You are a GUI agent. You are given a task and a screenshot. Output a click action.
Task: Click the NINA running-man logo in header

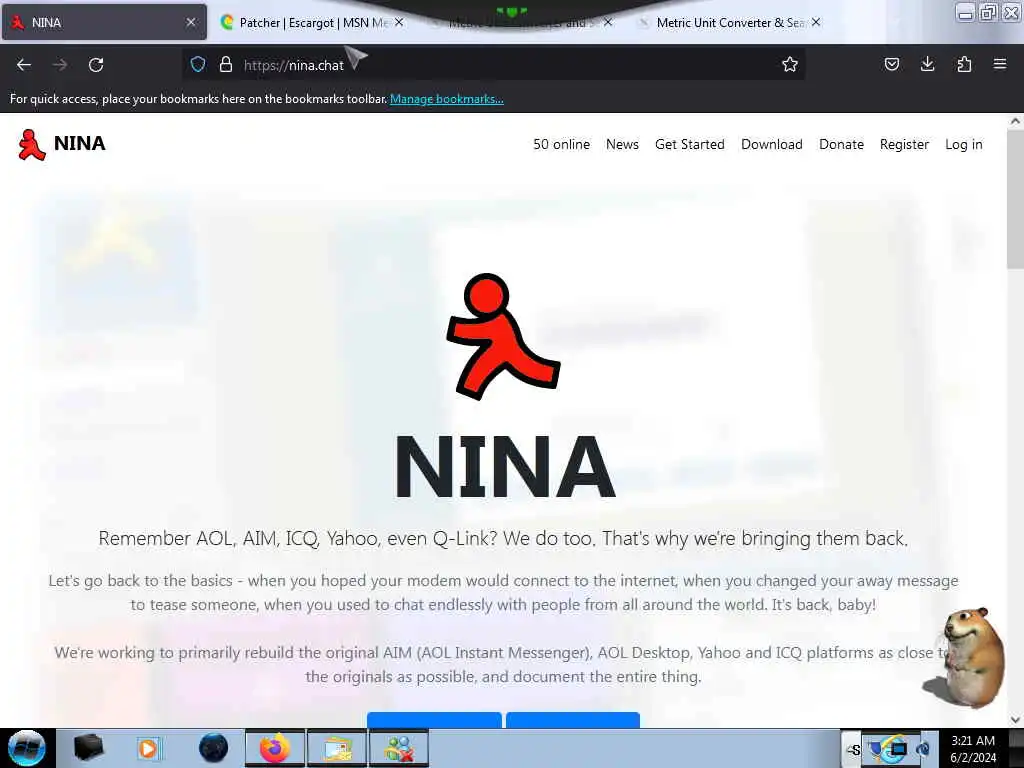(x=31, y=144)
